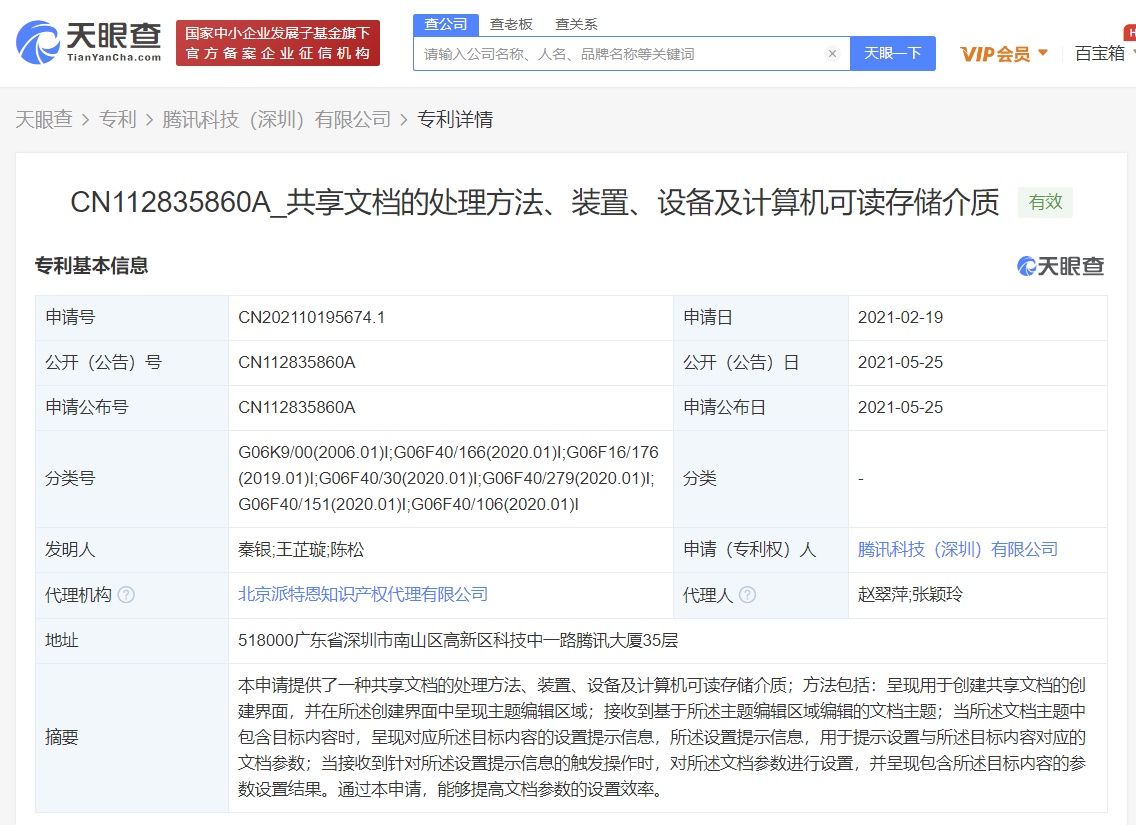This screenshot has width=1136, height=825.
Task: Go to 天眼查 home via breadcrumb
Action: click(46, 119)
